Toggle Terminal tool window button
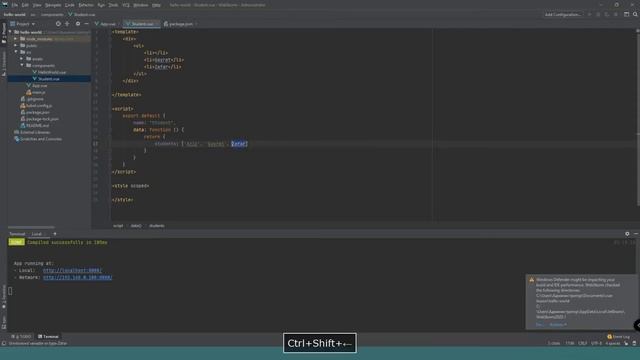Image resolution: width=640 pixels, height=360 pixels. pyautogui.click(x=48, y=337)
